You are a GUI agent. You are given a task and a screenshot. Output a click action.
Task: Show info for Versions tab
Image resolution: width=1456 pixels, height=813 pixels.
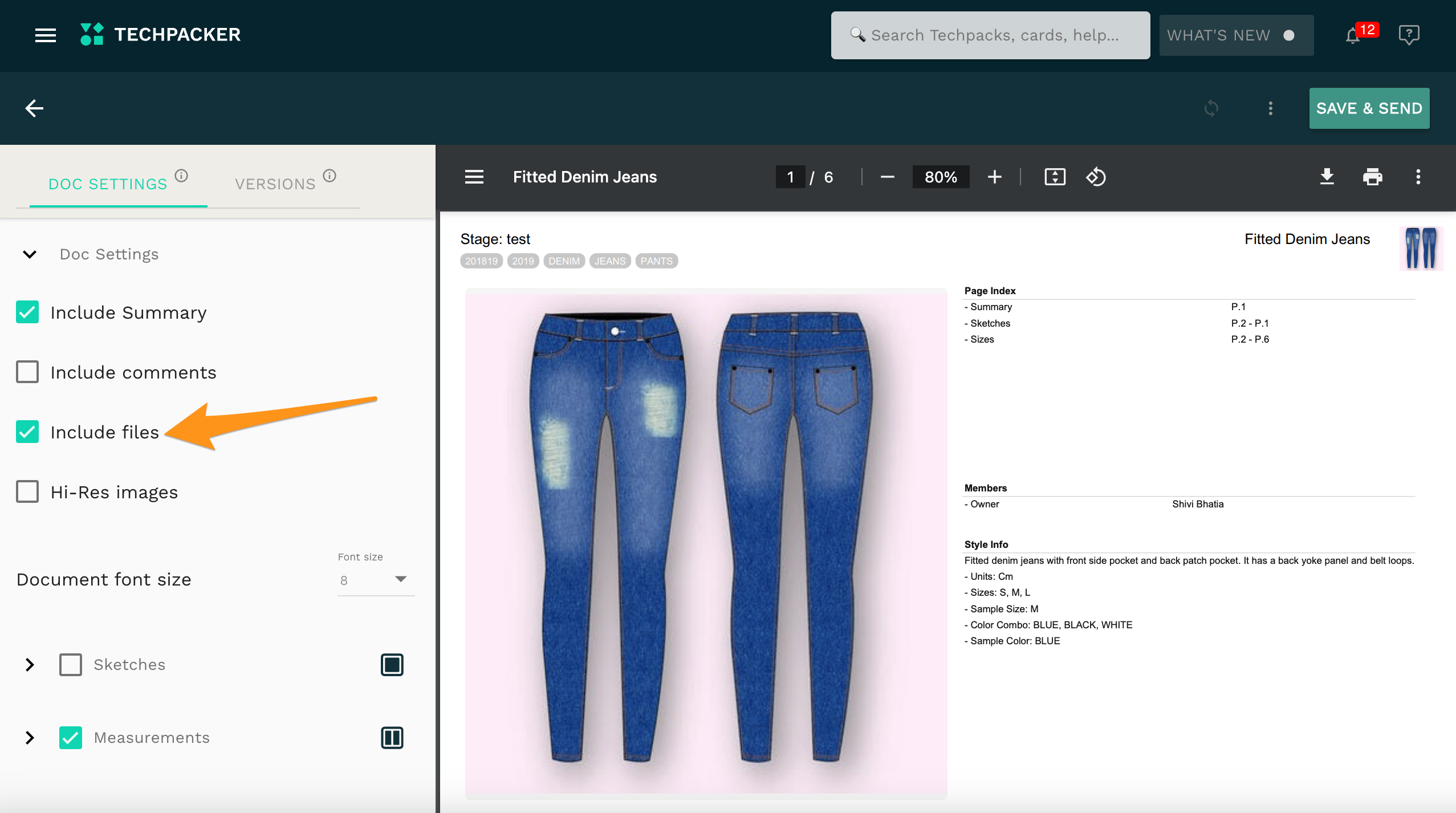click(330, 176)
